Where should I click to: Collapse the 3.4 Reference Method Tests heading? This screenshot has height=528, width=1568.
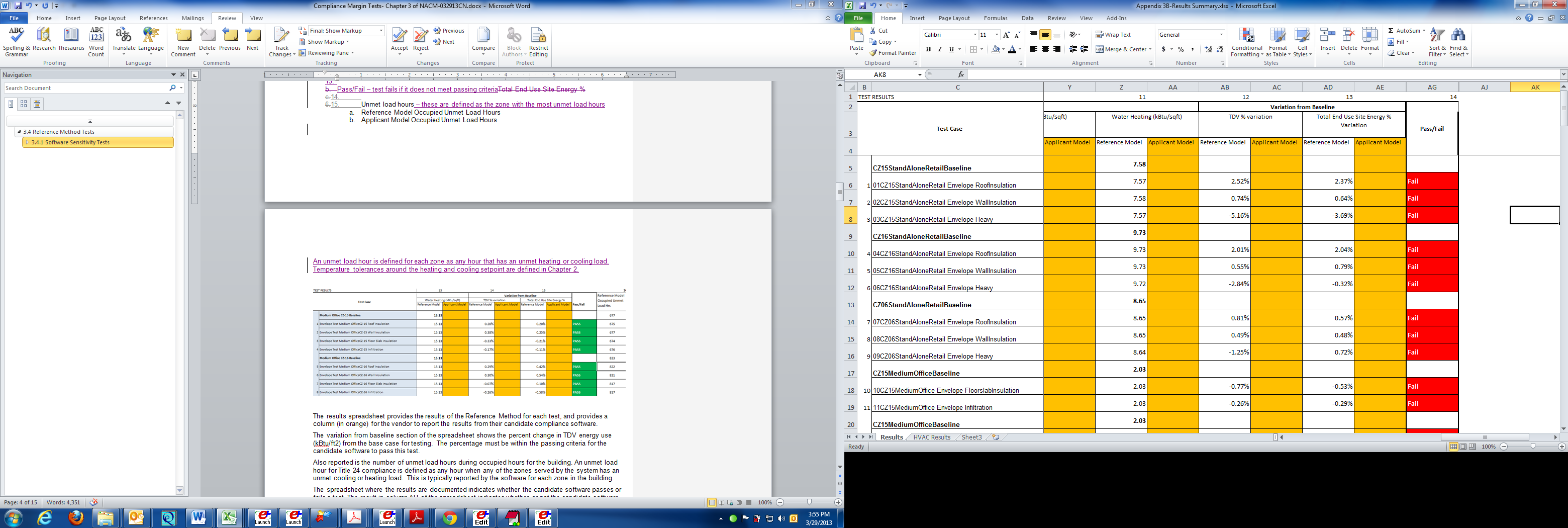[x=19, y=132]
